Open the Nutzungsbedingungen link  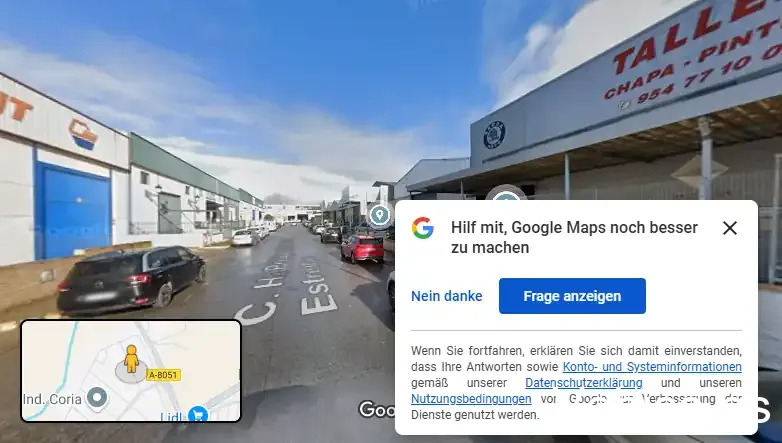tap(471, 399)
